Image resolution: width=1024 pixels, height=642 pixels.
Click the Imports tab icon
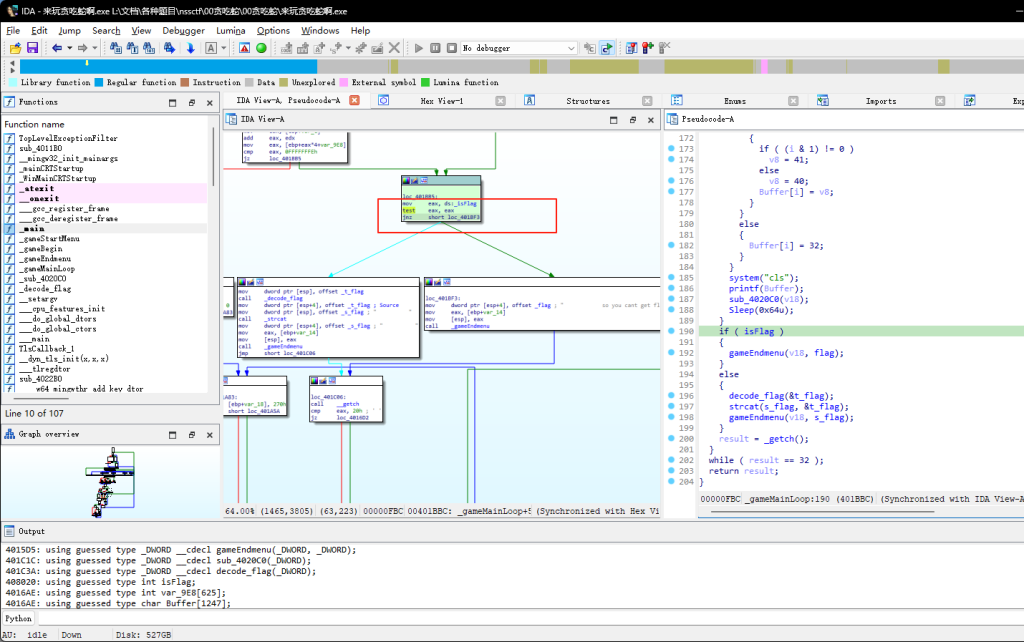[823, 101]
